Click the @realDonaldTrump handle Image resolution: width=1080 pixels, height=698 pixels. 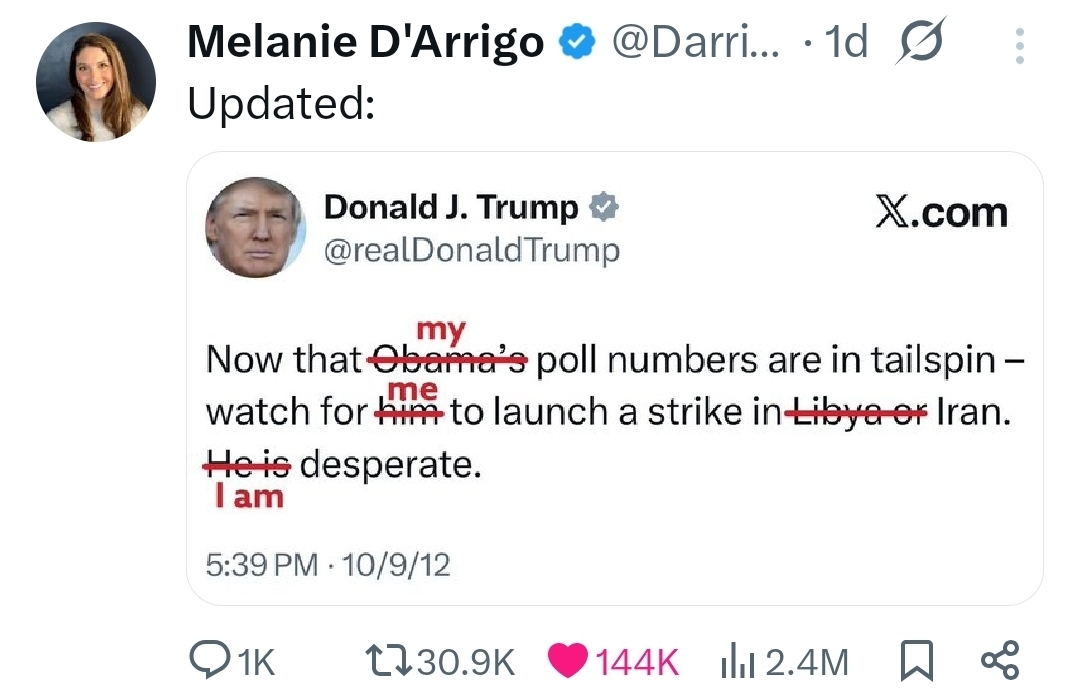click(x=472, y=251)
